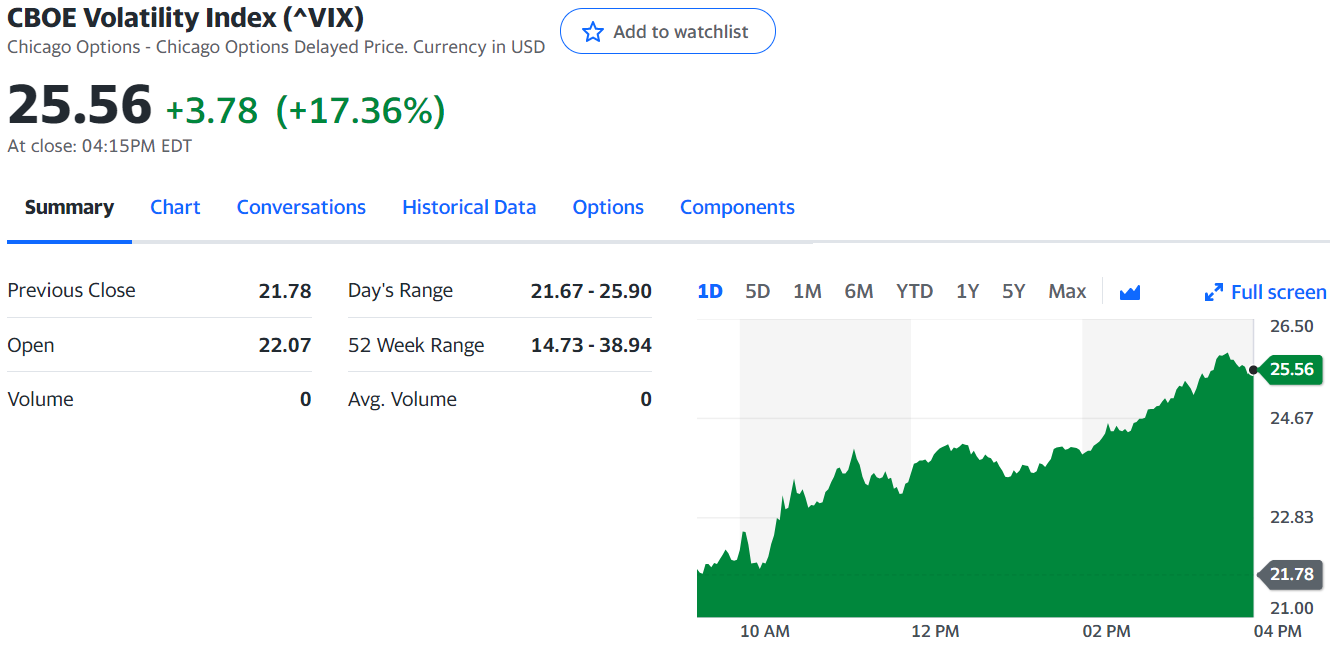Click the 21.00 y-axis label
1330x645 pixels.
tap(1291, 608)
